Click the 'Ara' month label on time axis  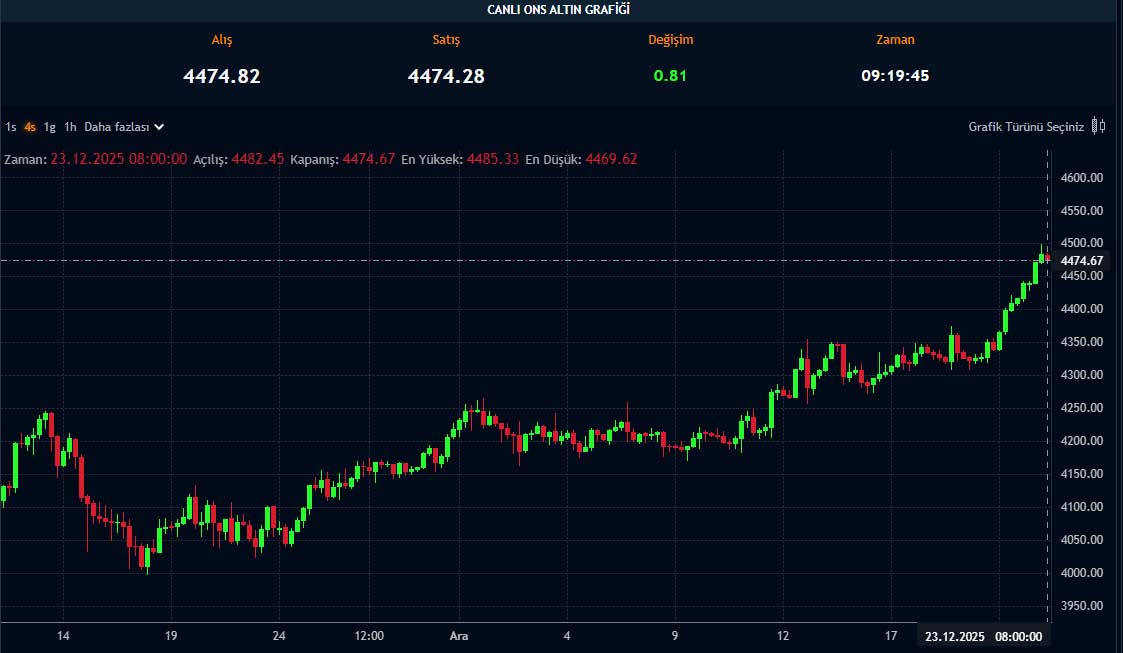[459, 636]
